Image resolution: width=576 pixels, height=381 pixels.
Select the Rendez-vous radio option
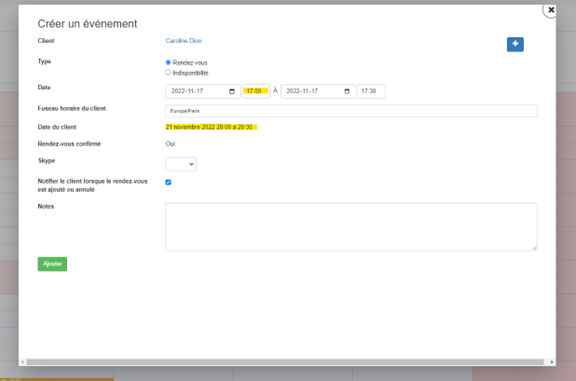point(168,62)
